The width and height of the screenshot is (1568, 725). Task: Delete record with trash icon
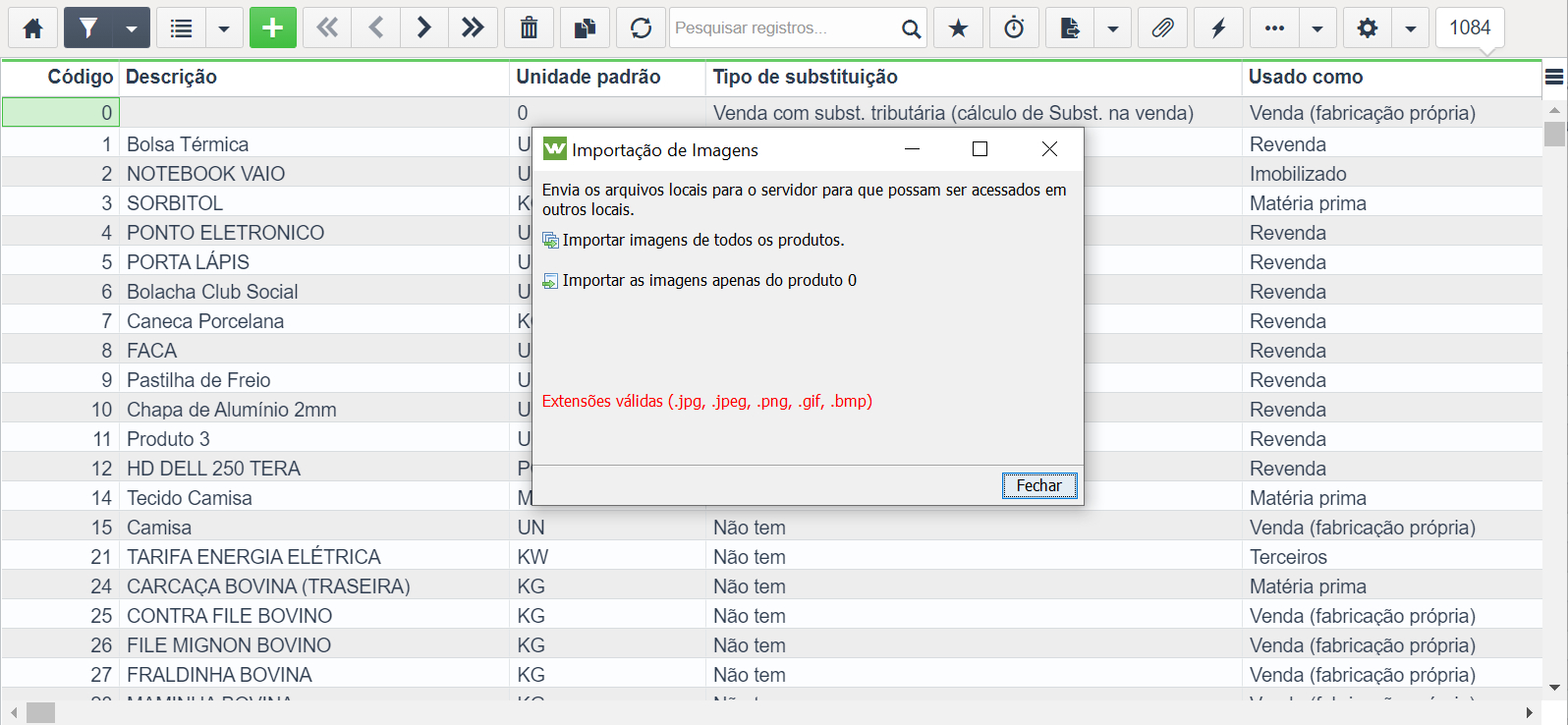(529, 28)
